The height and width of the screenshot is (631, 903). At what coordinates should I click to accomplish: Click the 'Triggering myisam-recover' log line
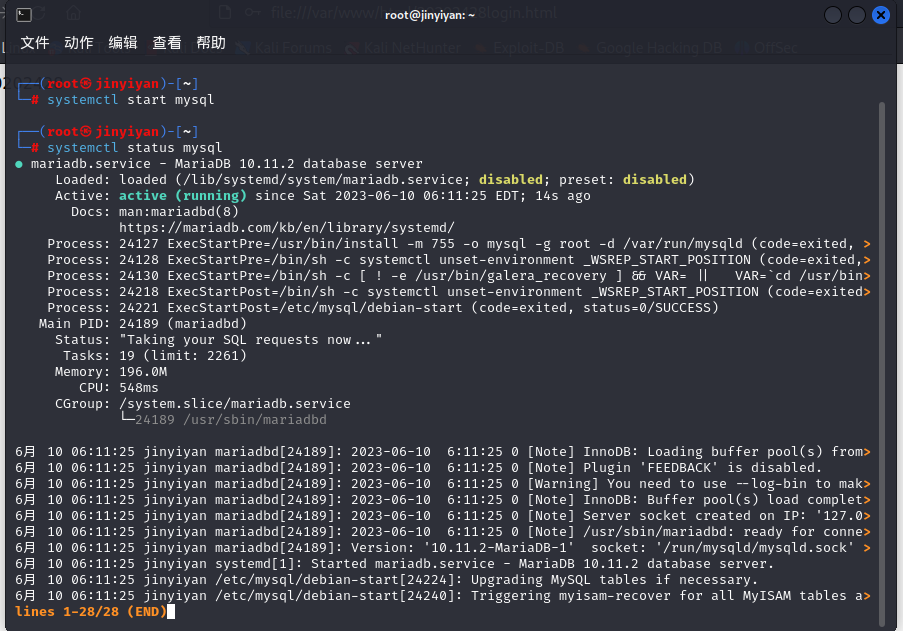(442, 596)
